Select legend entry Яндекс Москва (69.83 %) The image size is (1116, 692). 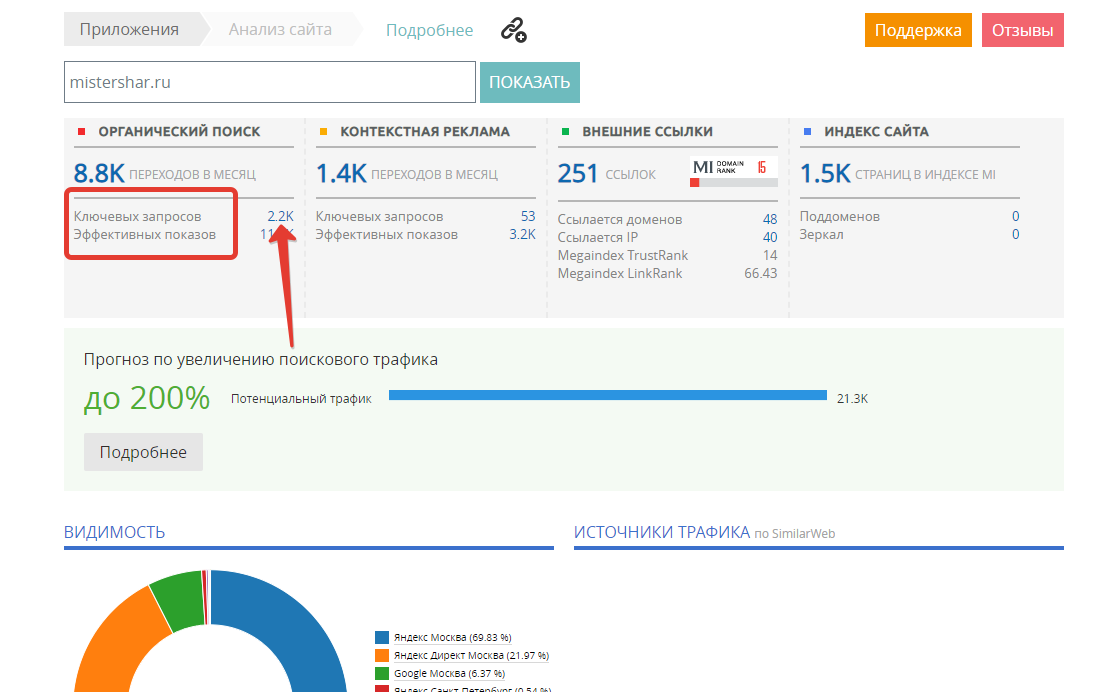[x=453, y=637]
